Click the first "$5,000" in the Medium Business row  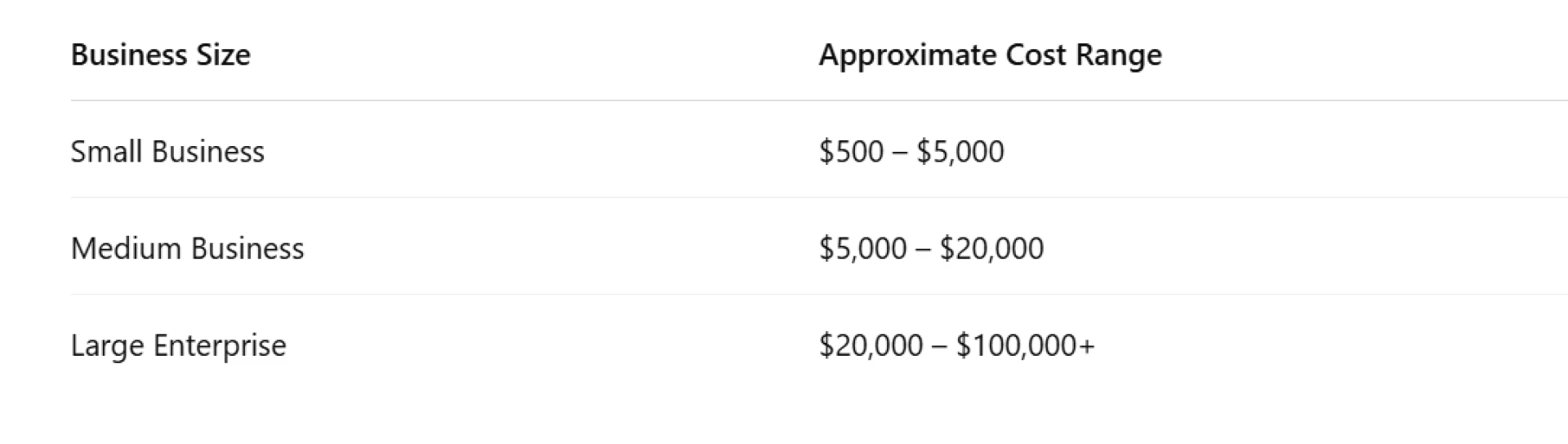click(862, 248)
